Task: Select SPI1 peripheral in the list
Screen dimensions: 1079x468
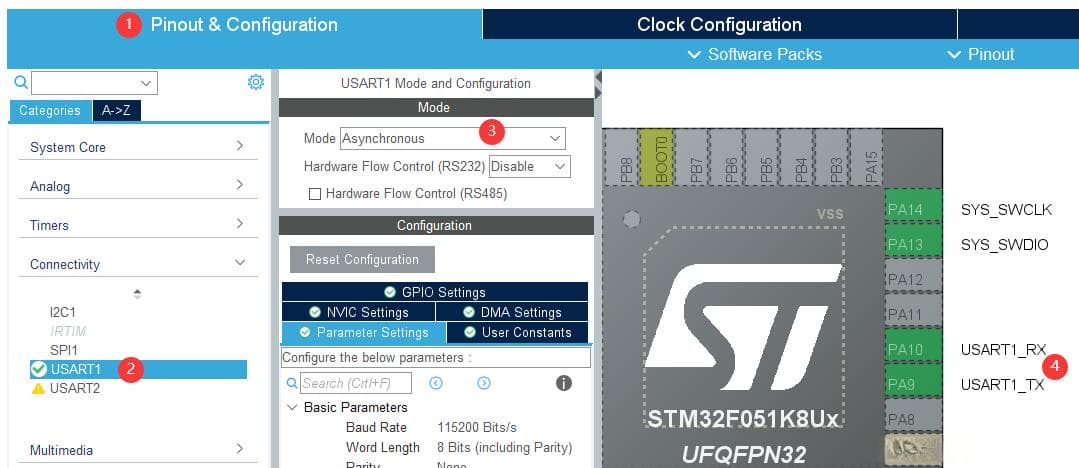Action: pyautogui.click(x=64, y=350)
